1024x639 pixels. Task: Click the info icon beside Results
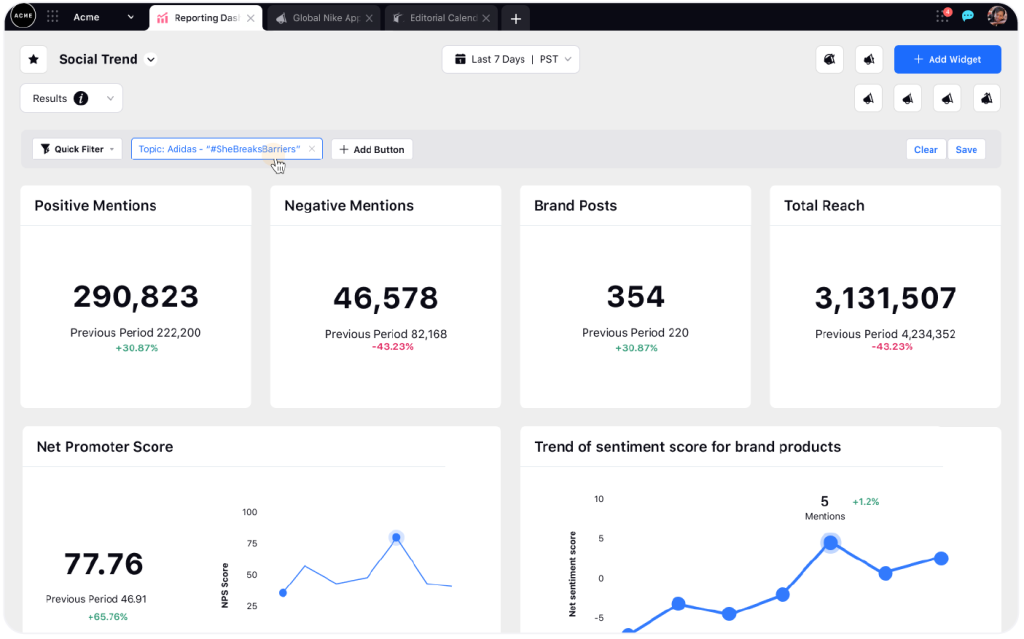coord(81,99)
